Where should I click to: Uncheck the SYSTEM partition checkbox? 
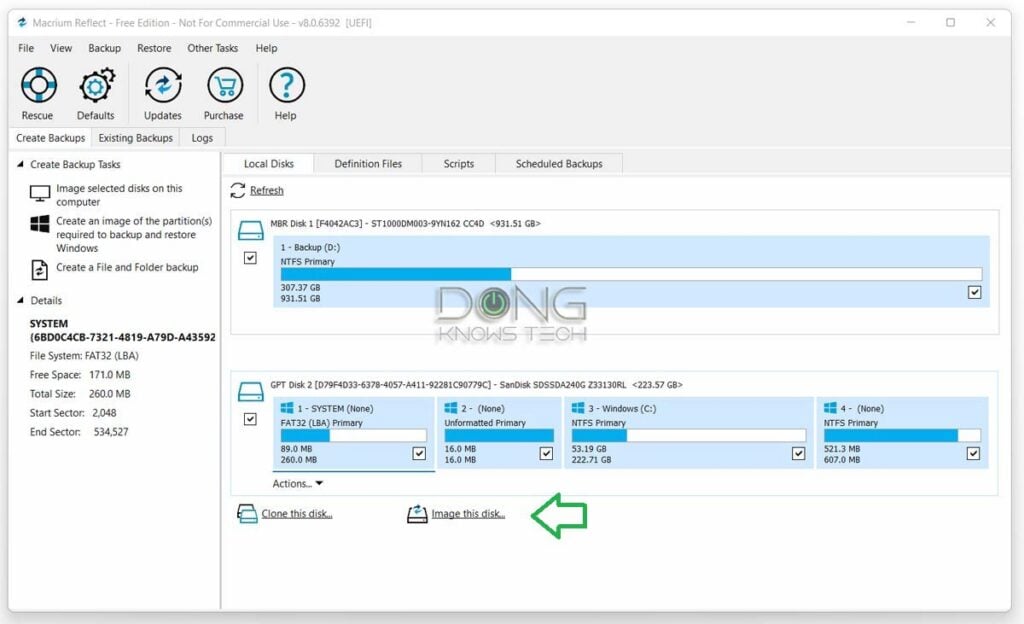419,453
